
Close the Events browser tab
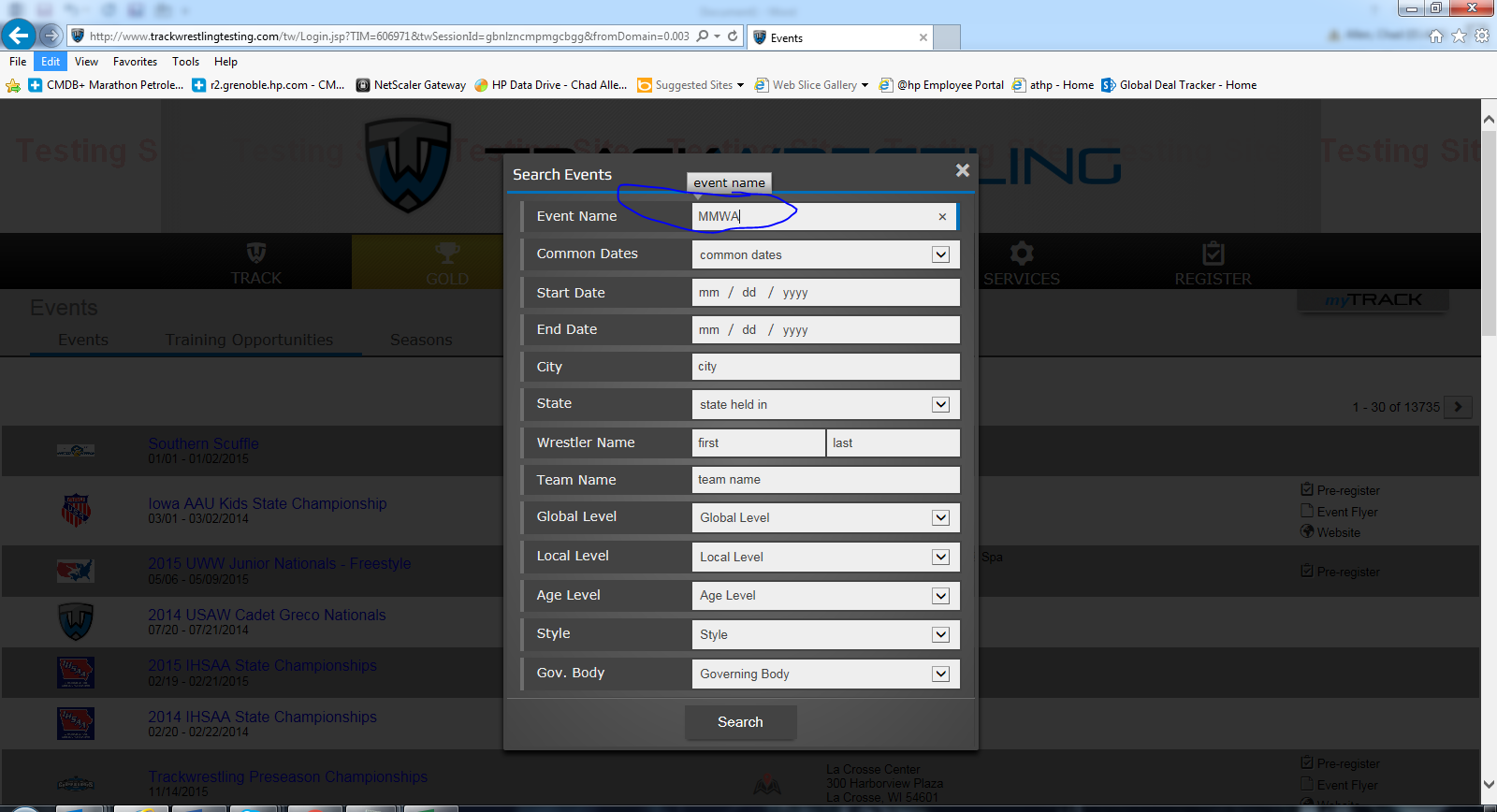click(x=923, y=37)
